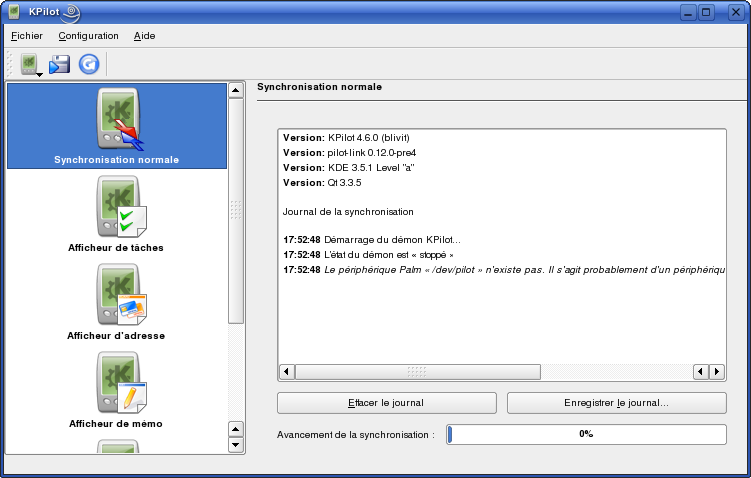This screenshot has width=751, height=478.
Task: Click the blue circular restore icon
Action: pyautogui.click(x=89, y=64)
